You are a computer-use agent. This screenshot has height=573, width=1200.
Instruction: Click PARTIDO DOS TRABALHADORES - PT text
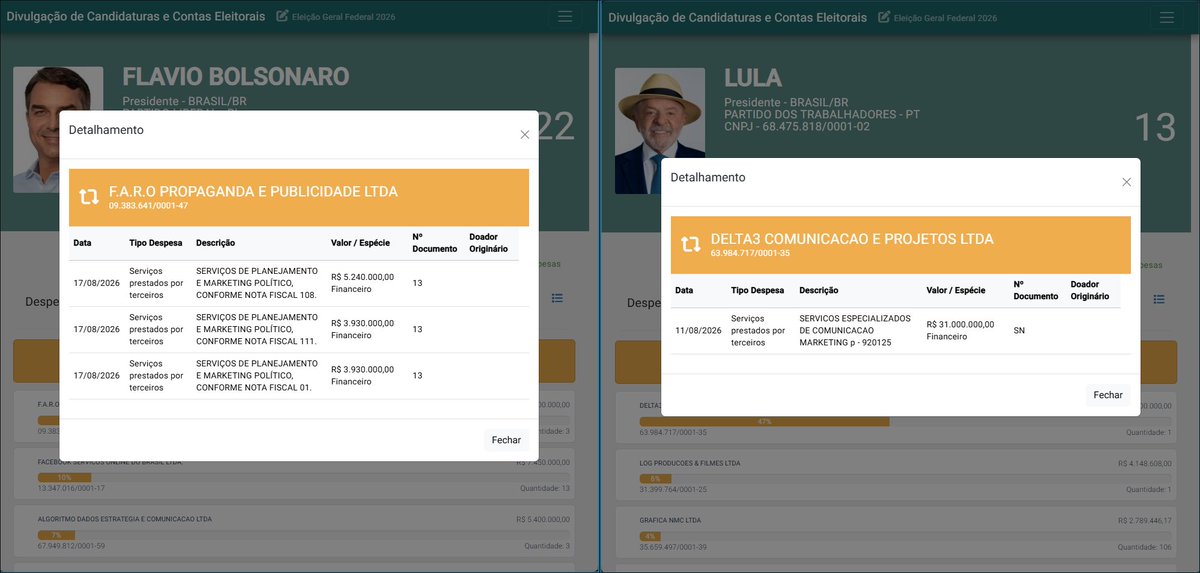pos(822,115)
